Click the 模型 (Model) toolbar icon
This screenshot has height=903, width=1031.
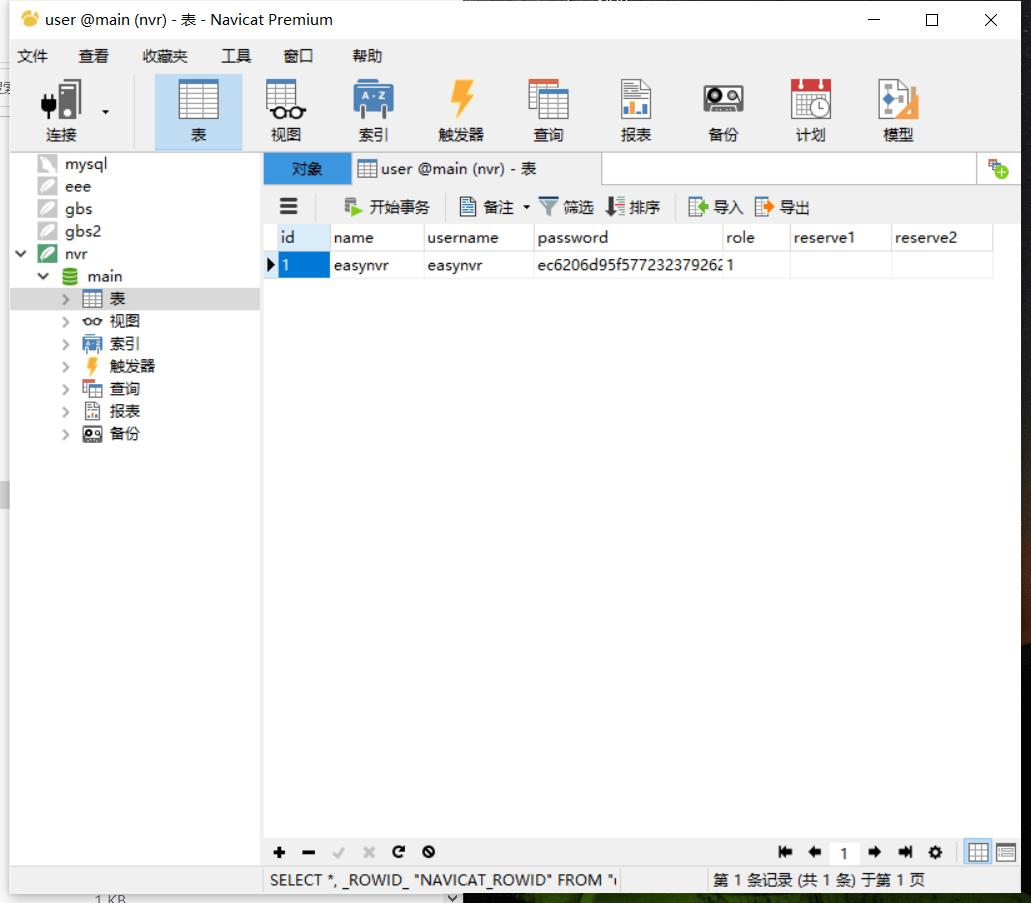click(x=898, y=111)
